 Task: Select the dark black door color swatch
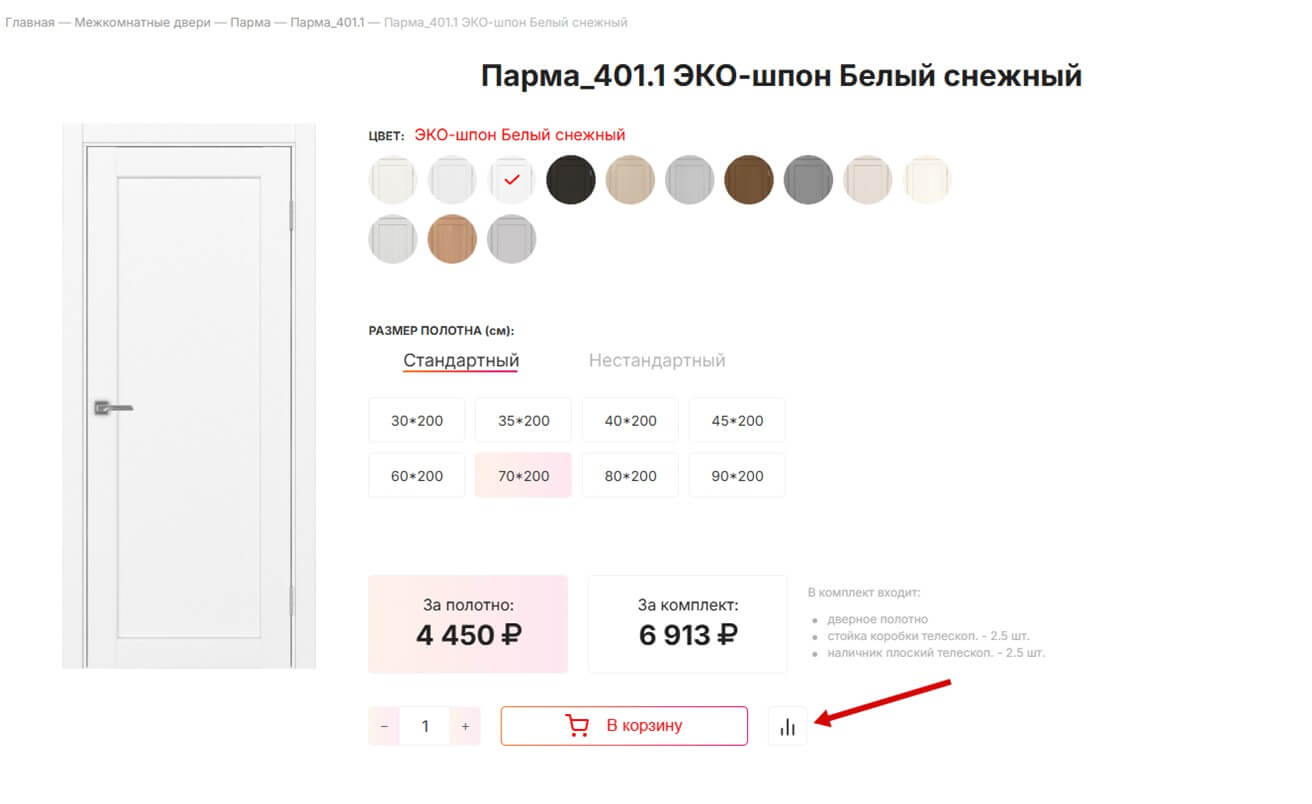point(571,180)
